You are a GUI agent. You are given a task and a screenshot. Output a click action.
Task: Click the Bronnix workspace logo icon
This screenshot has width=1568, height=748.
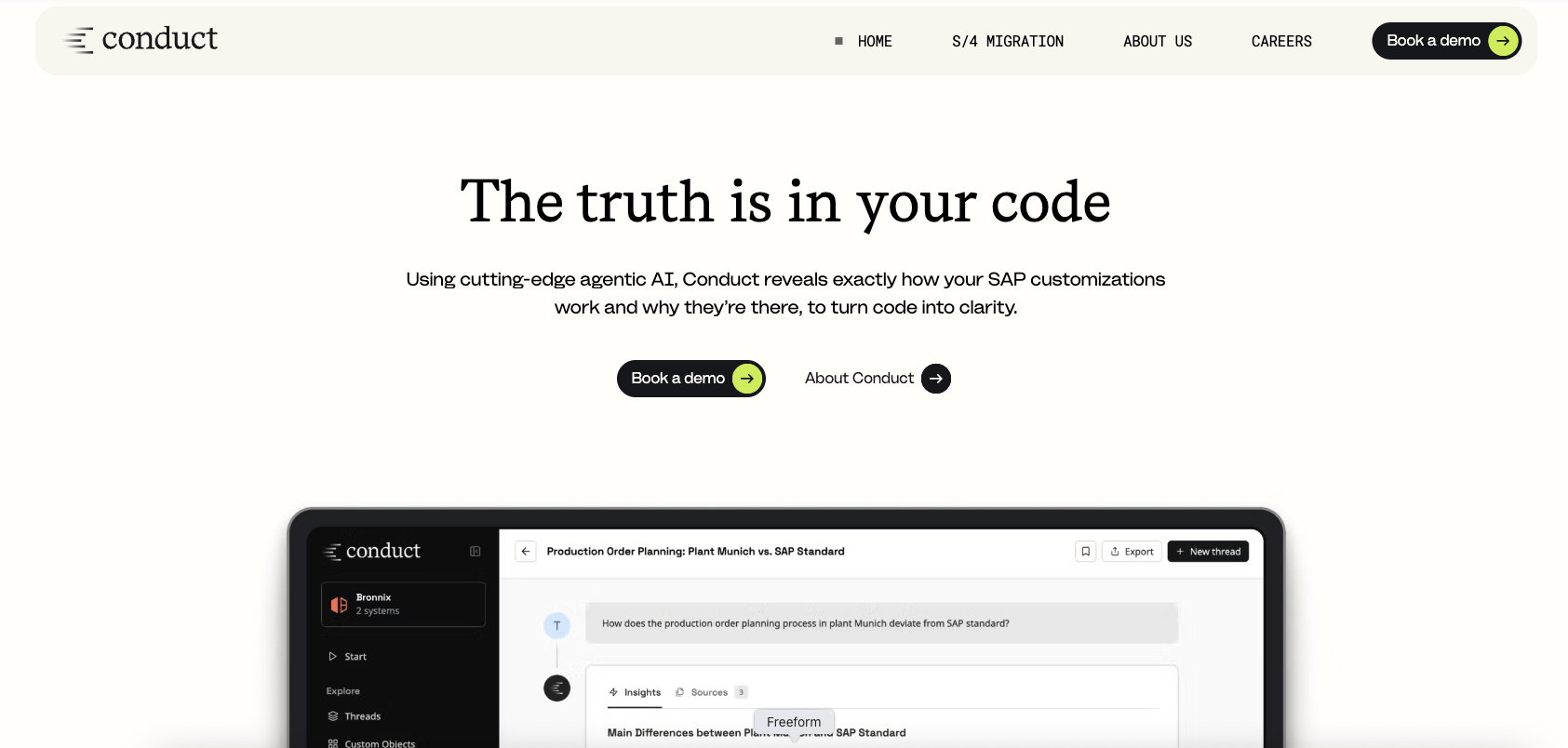pos(340,605)
